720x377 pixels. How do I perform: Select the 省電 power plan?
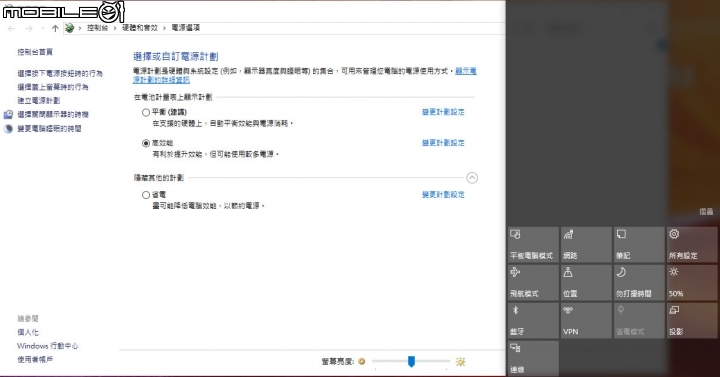click(146, 195)
